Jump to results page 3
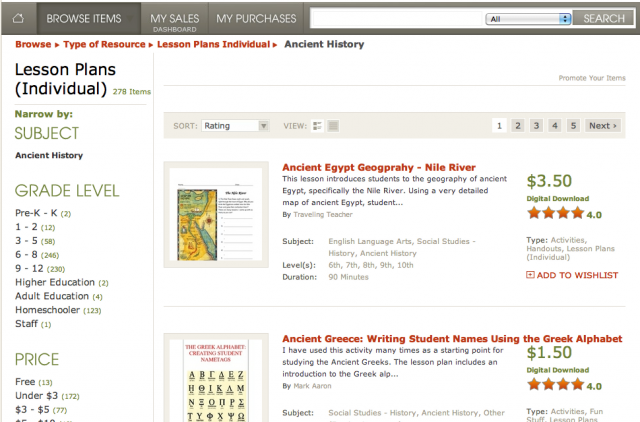Image resolution: width=640 pixels, height=422 pixels. coord(536,126)
